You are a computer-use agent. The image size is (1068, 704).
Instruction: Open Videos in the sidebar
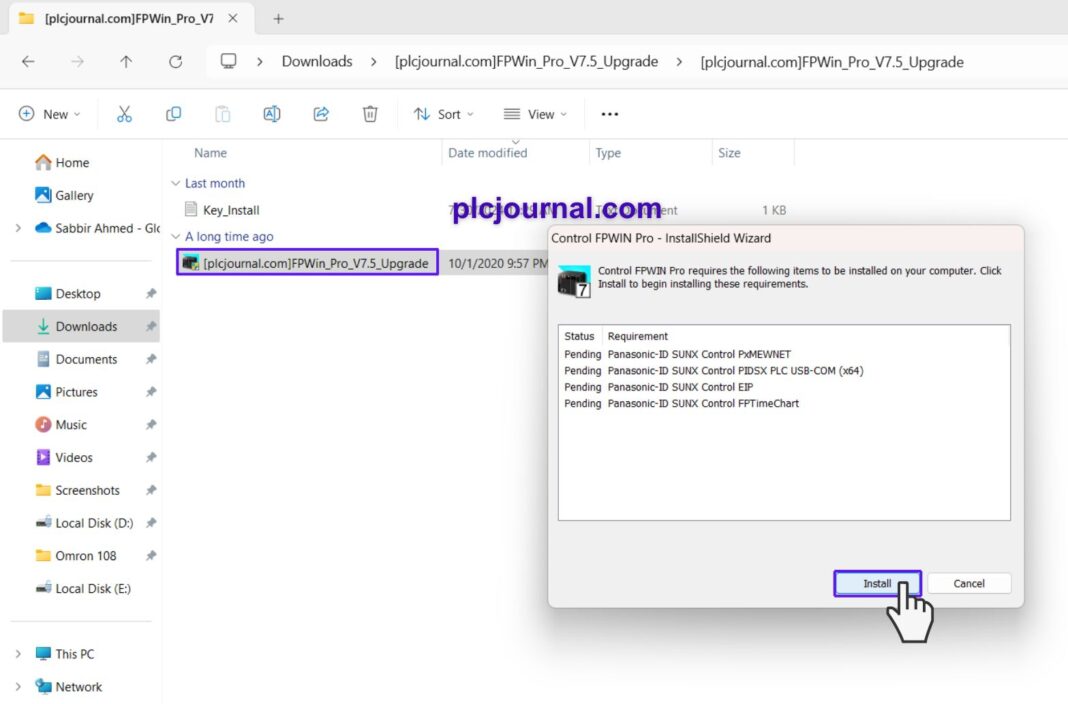click(x=74, y=457)
